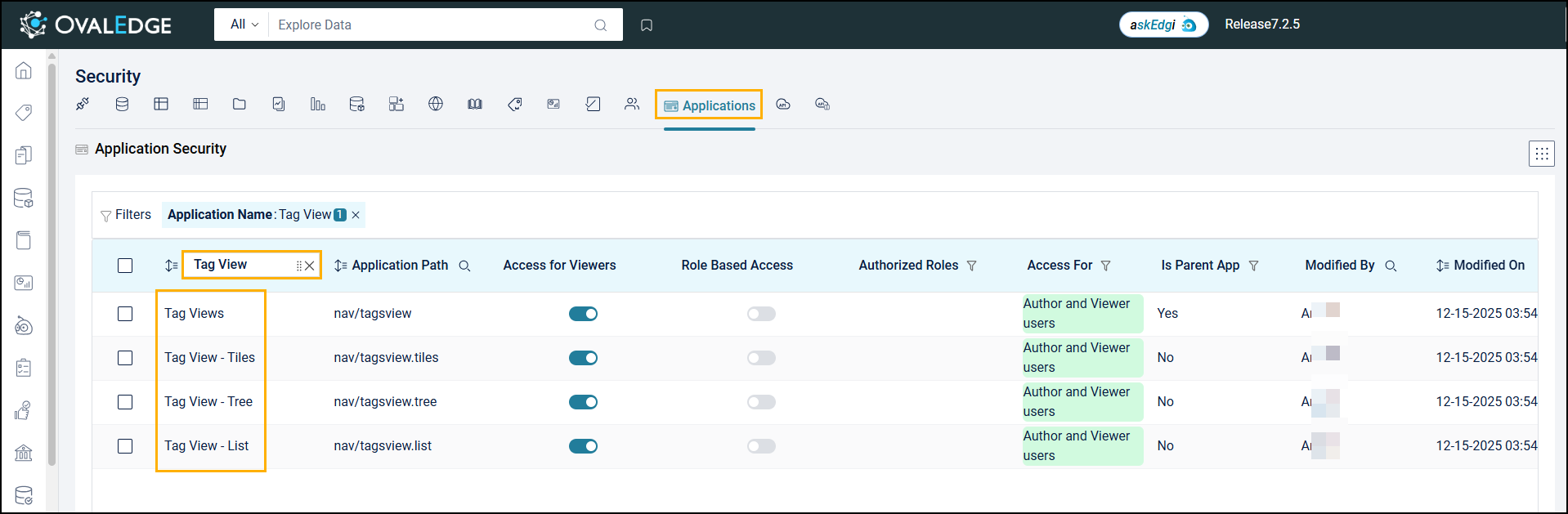Check the select-all checkbox in table header
The width and height of the screenshot is (1568, 514).
point(125,266)
